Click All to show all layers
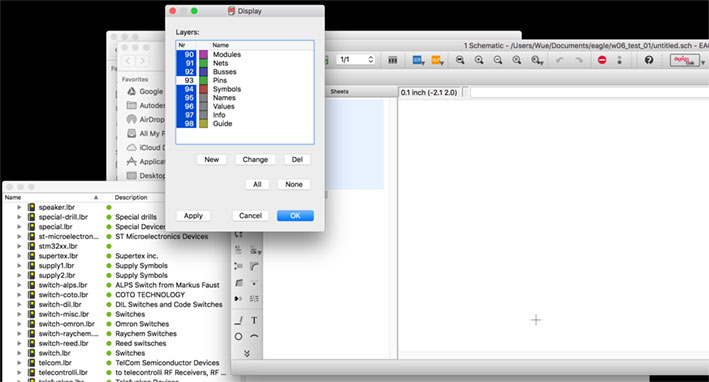The height and width of the screenshot is (382, 709). [257, 184]
